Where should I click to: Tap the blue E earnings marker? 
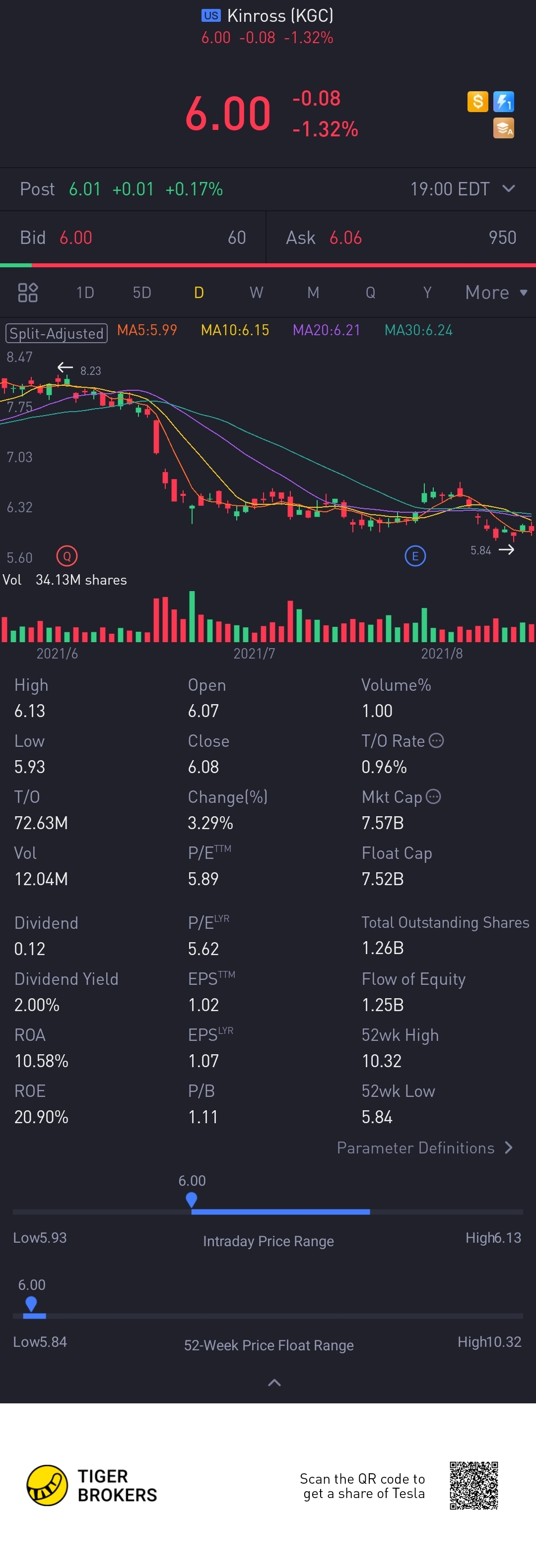[x=415, y=556]
